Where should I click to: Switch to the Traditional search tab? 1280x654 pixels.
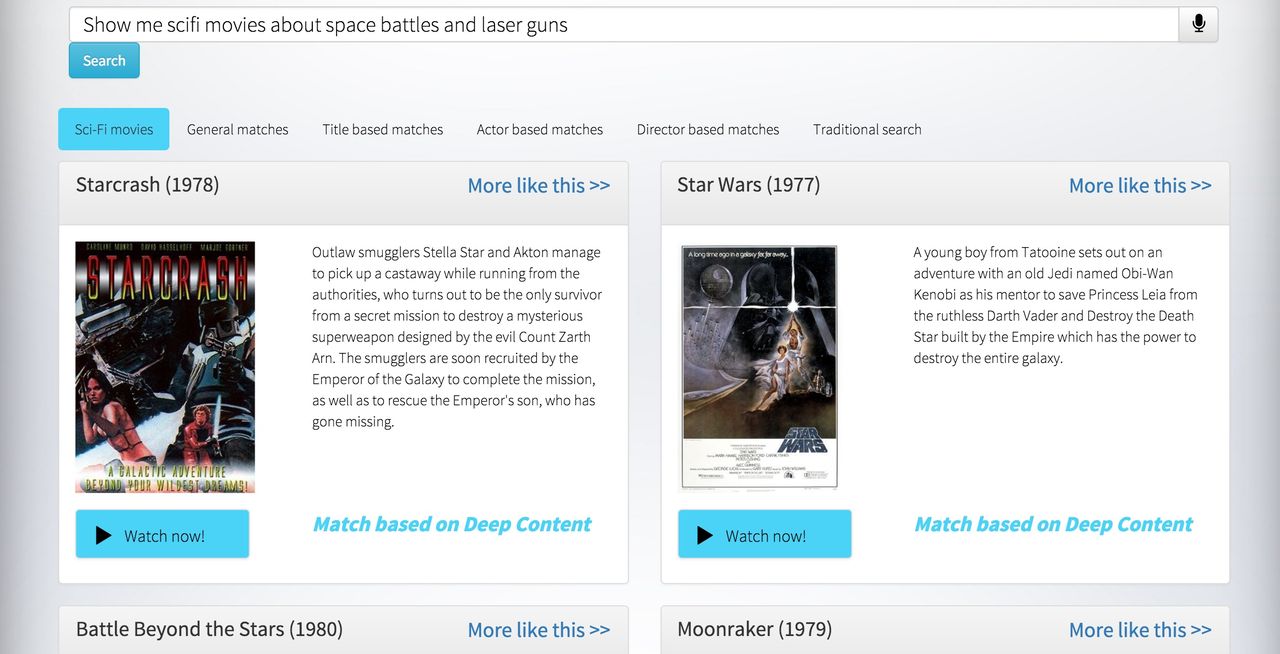coord(867,129)
